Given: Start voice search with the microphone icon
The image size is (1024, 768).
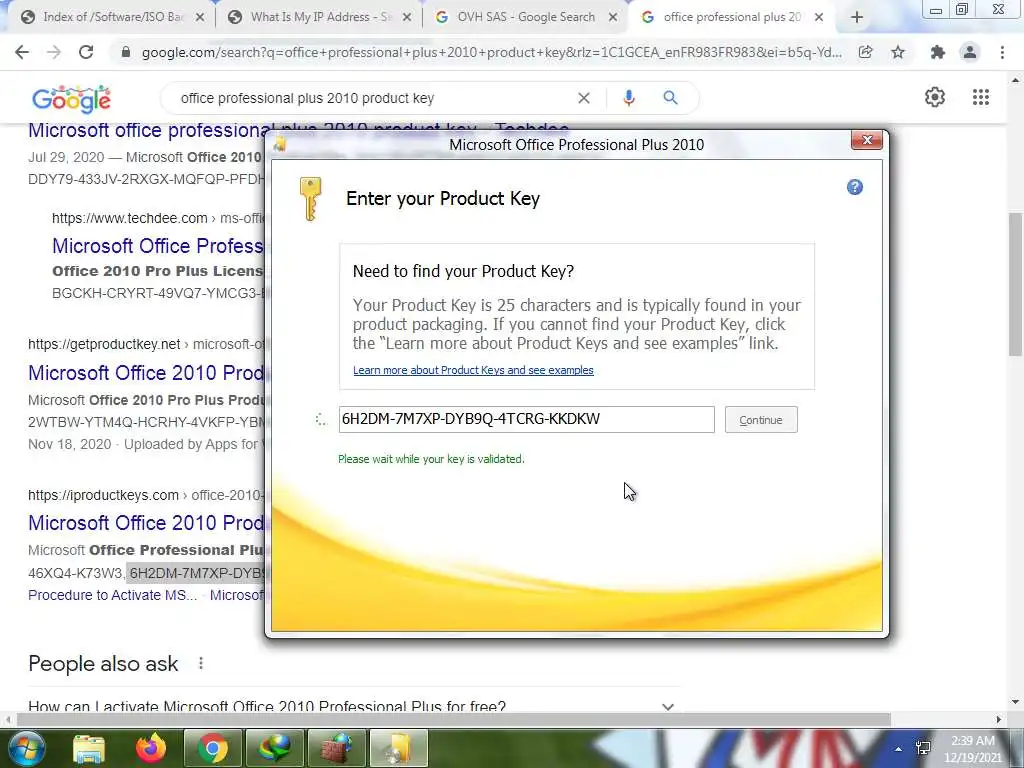Looking at the screenshot, I should click(x=628, y=98).
